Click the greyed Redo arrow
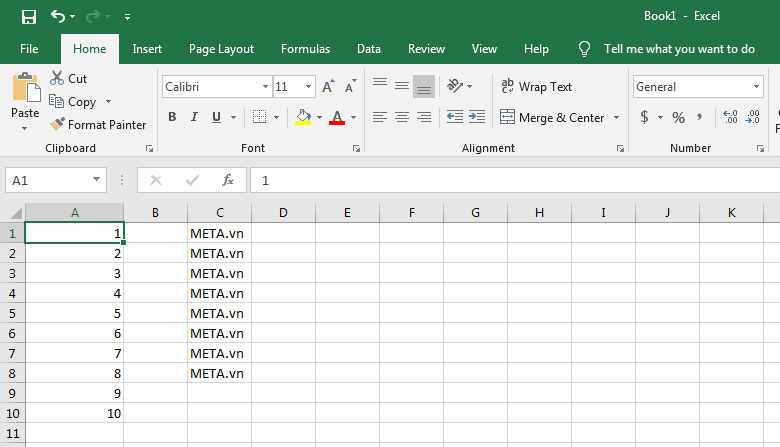Viewport: 780px width, 447px height. pyautogui.click(x=93, y=16)
